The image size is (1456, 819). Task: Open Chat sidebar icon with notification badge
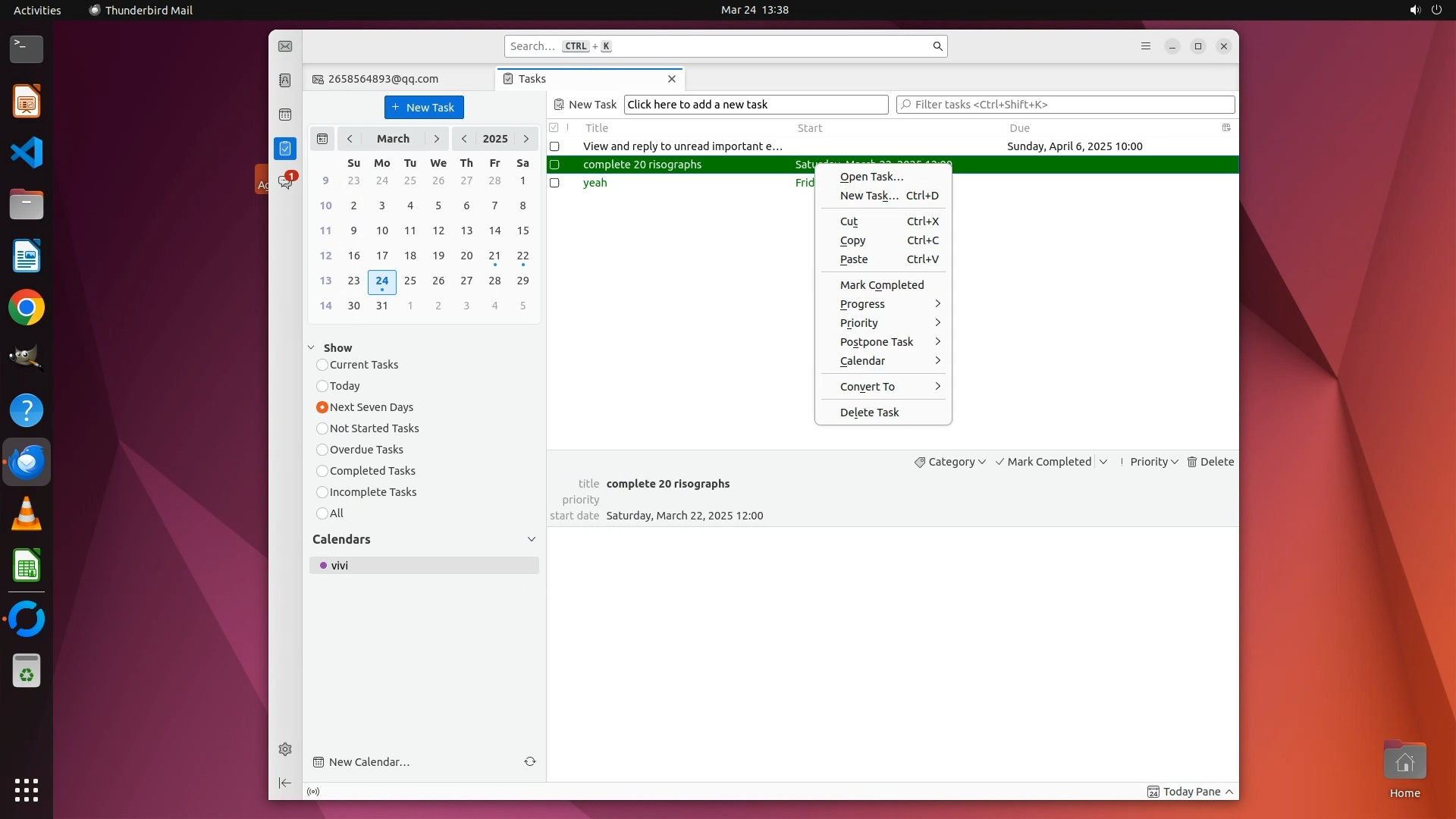(285, 182)
